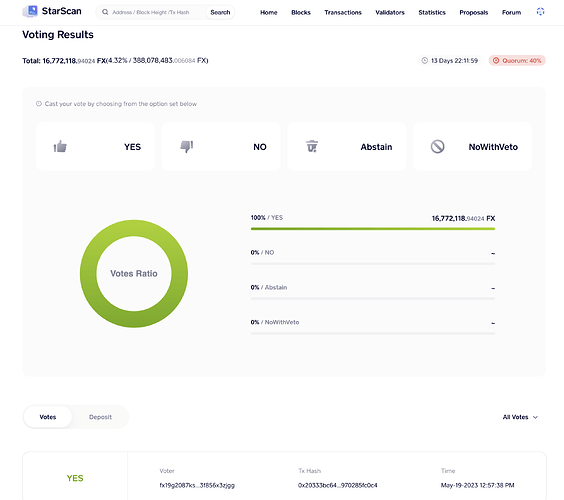Viewport: 564px width, 500px height.
Task: Click the StarScan logo icon
Action: coord(30,11)
